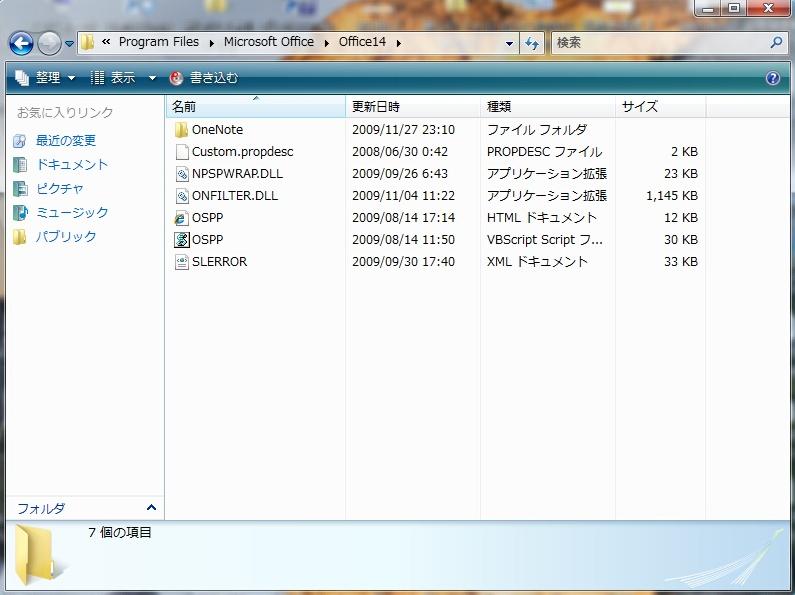
Task: Open パブリック favorite link
Action: click(x=66, y=236)
